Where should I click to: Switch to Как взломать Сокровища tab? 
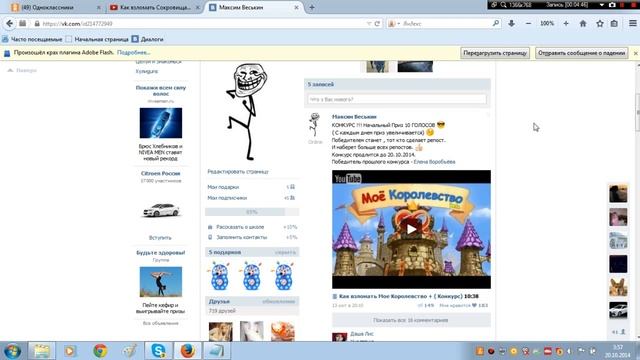[153, 7]
